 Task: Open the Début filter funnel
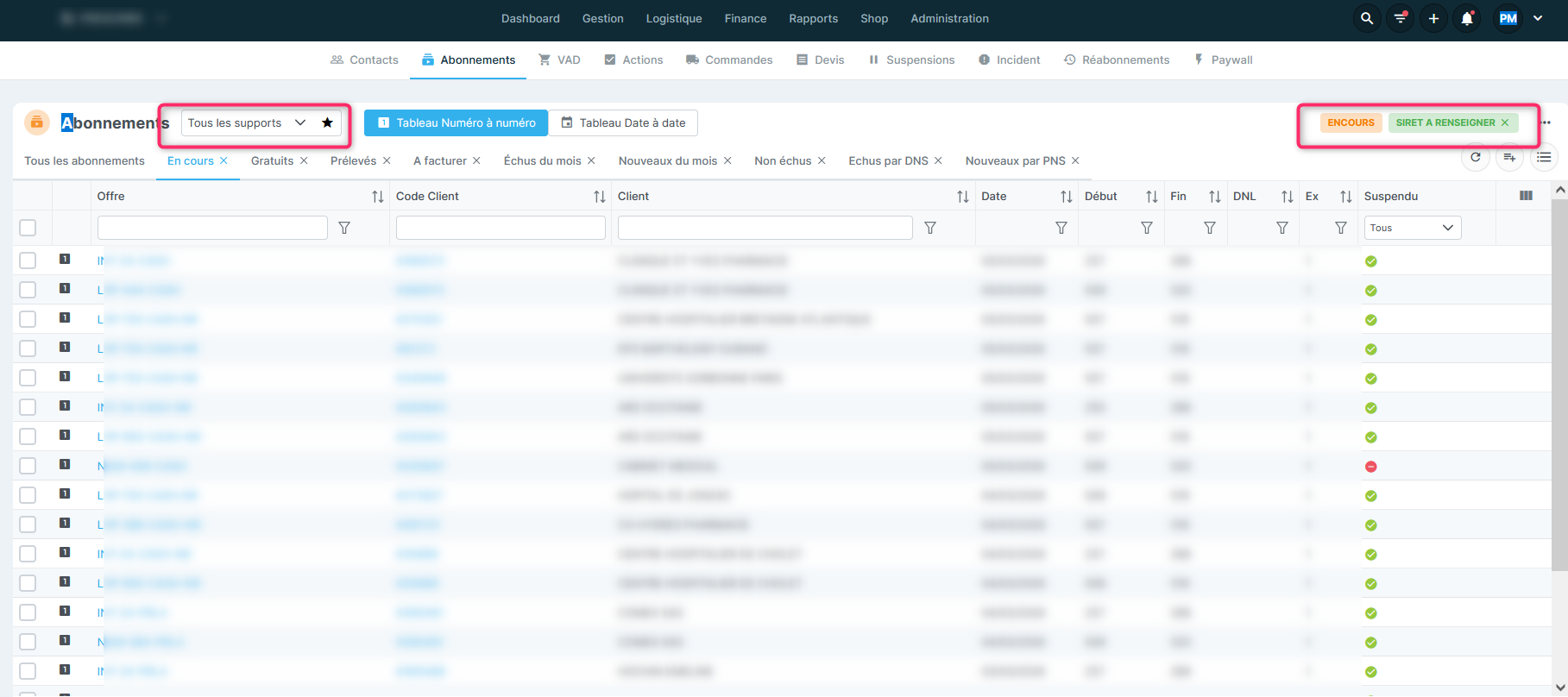1147,228
